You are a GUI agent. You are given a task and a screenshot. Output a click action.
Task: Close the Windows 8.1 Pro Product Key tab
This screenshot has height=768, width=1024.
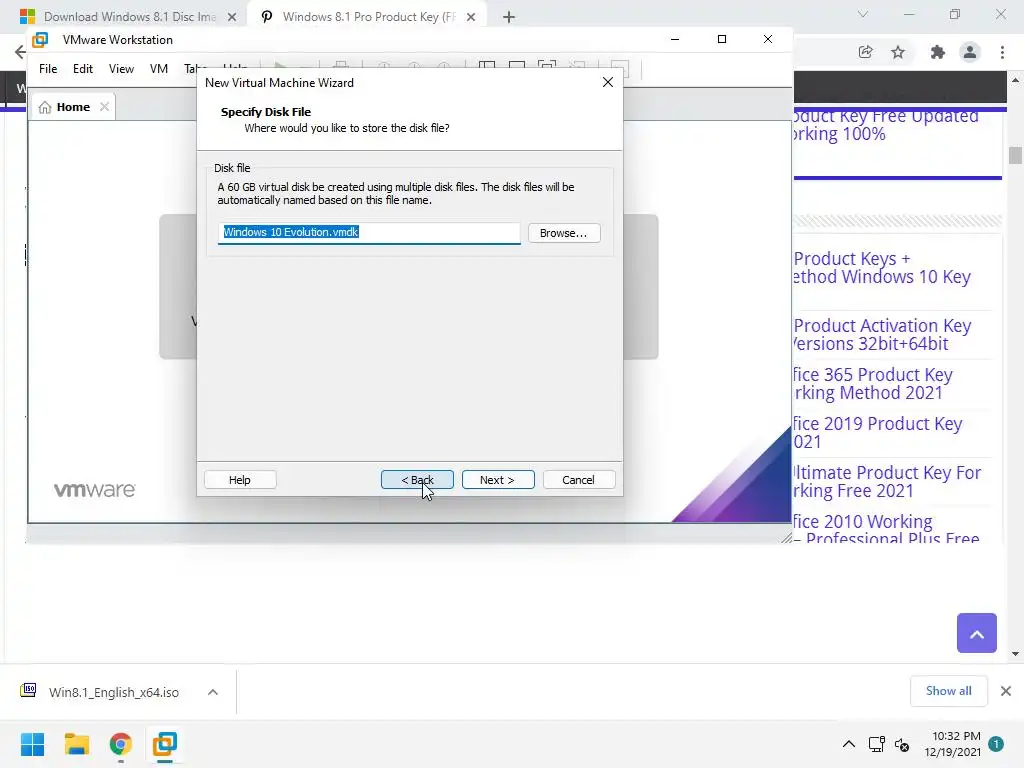(471, 17)
